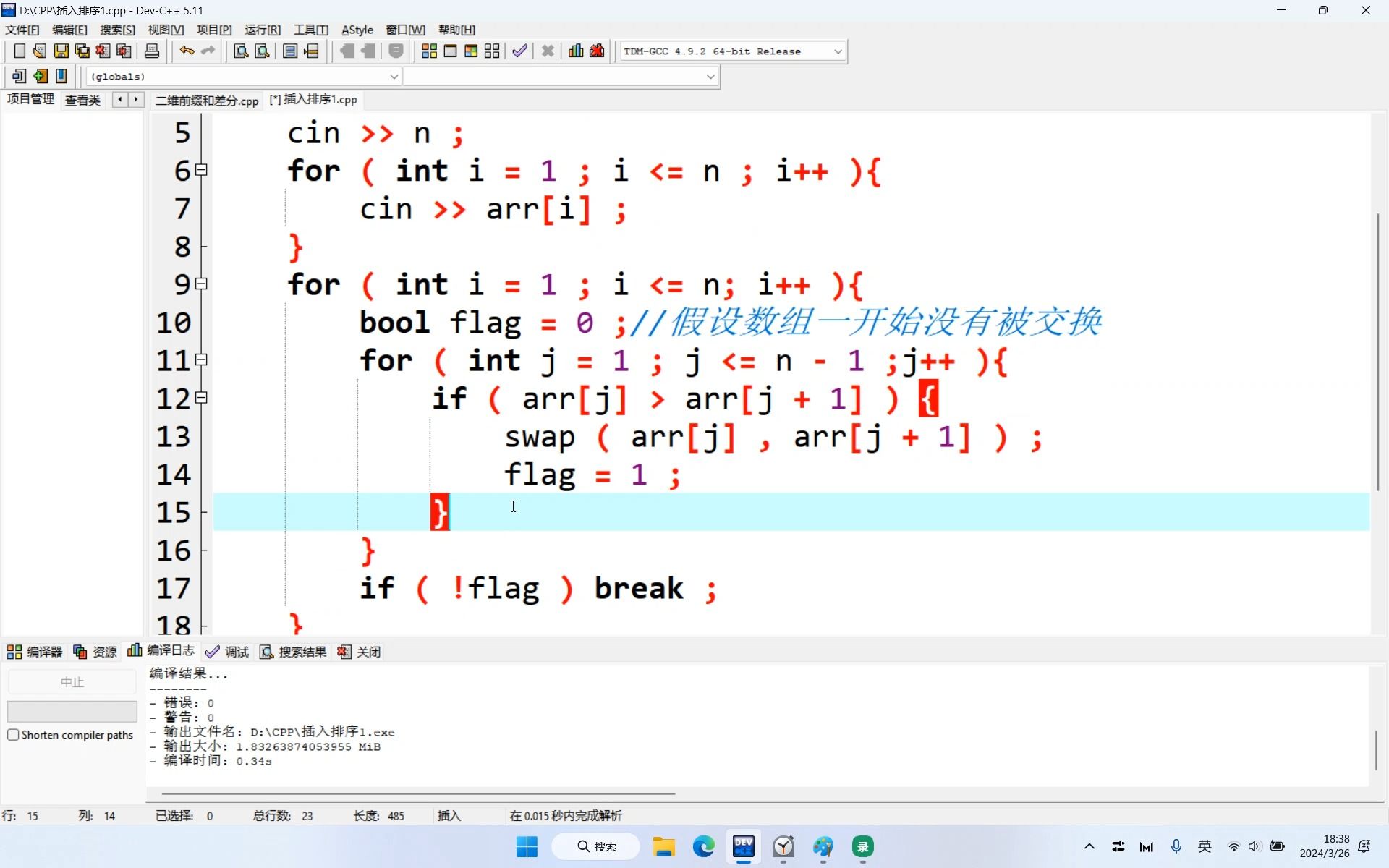Open the AStyle menu
This screenshot has height=868, width=1389.
tap(357, 30)
